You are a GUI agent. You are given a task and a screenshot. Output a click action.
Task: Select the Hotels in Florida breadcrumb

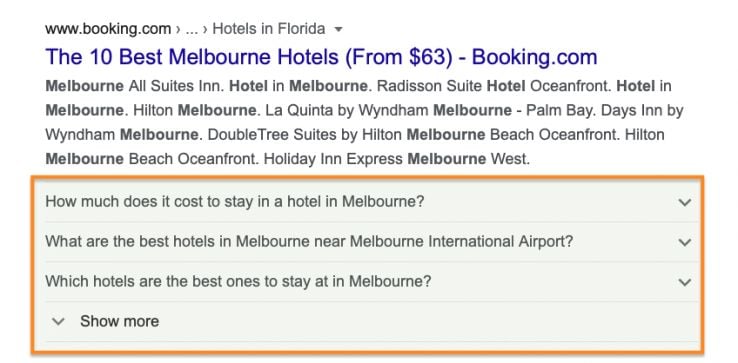pos(269,29)
